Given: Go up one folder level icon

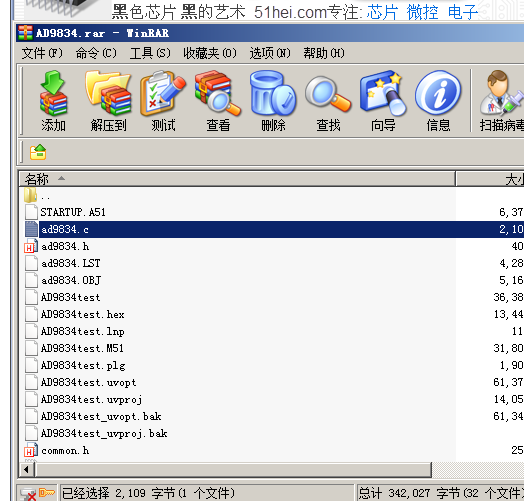Looking at the screenshot, I should (38, 152).
